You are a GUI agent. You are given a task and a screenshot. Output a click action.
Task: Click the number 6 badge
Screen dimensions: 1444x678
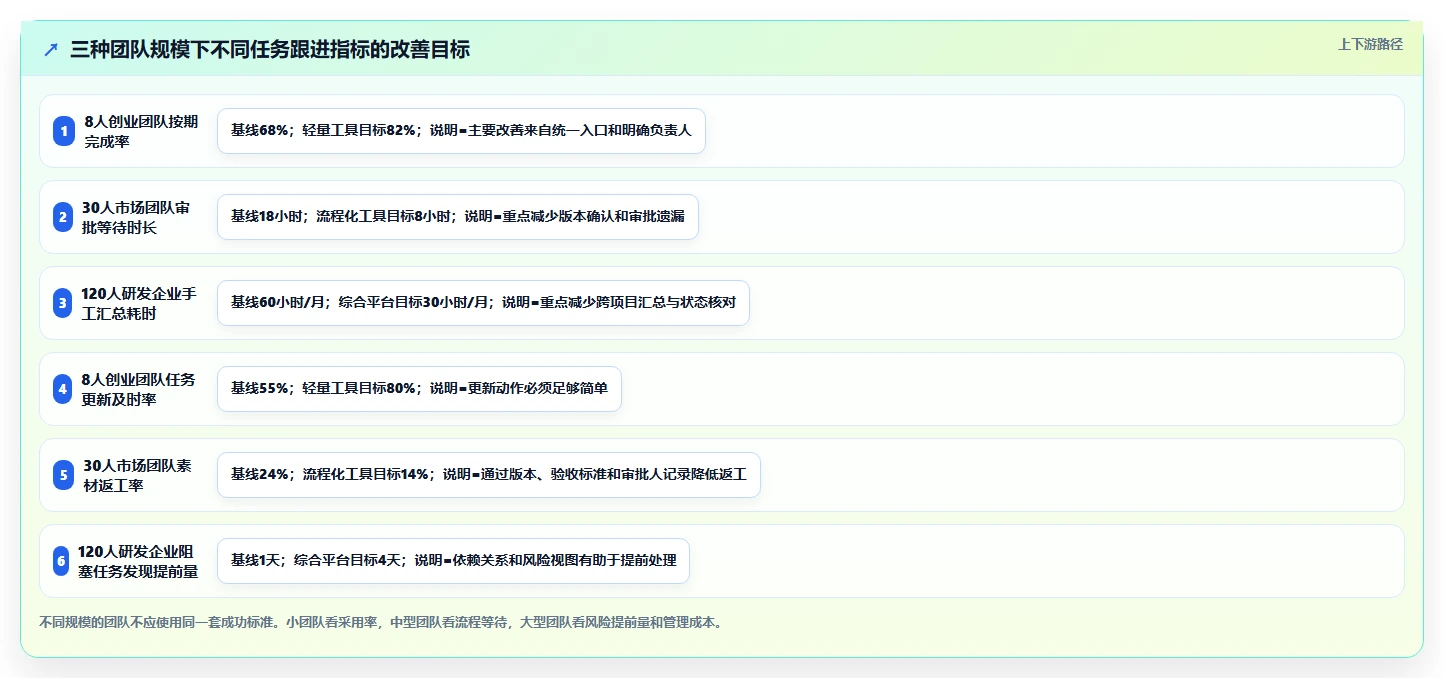click(x=61, y=561)
